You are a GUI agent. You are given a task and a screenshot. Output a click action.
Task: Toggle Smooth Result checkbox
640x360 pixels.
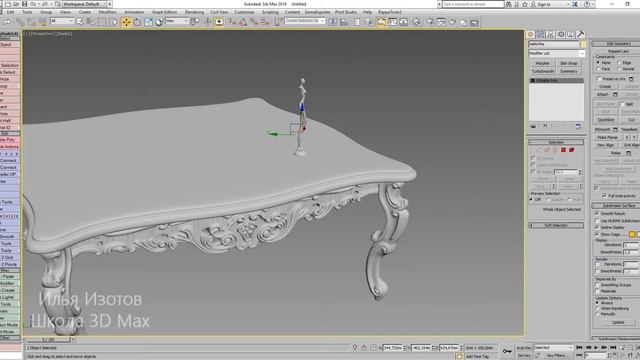pyautogui.click(x=597, y=213)
